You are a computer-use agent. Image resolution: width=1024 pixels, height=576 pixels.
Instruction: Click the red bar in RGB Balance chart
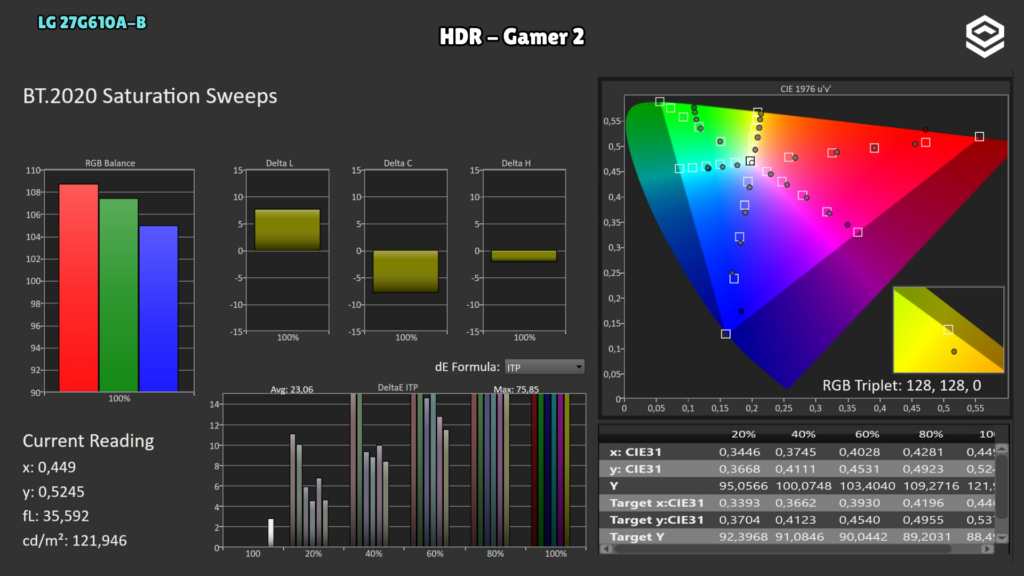coord(78,288)
